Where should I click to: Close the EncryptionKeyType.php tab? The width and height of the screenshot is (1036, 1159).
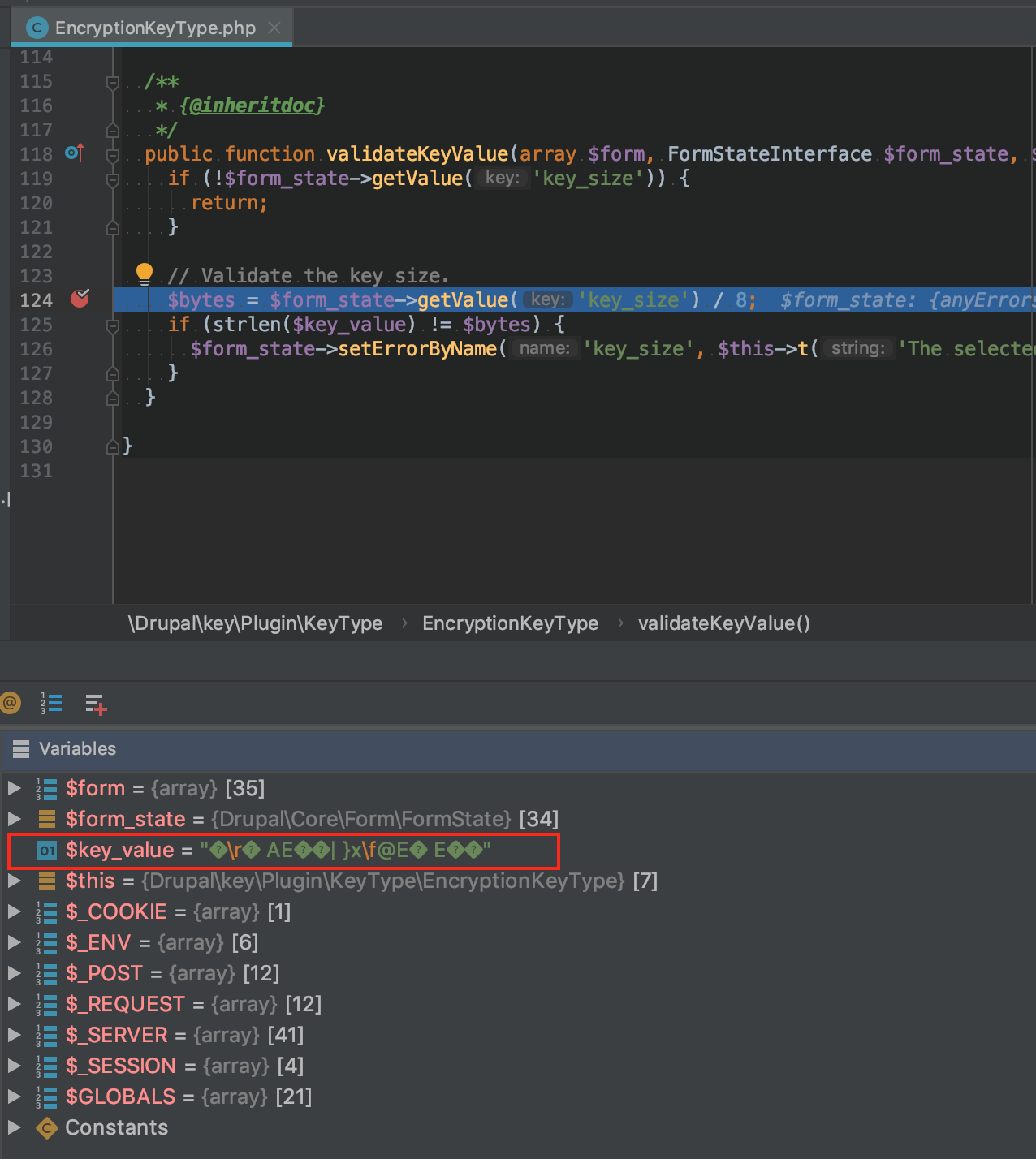[274, 28]
